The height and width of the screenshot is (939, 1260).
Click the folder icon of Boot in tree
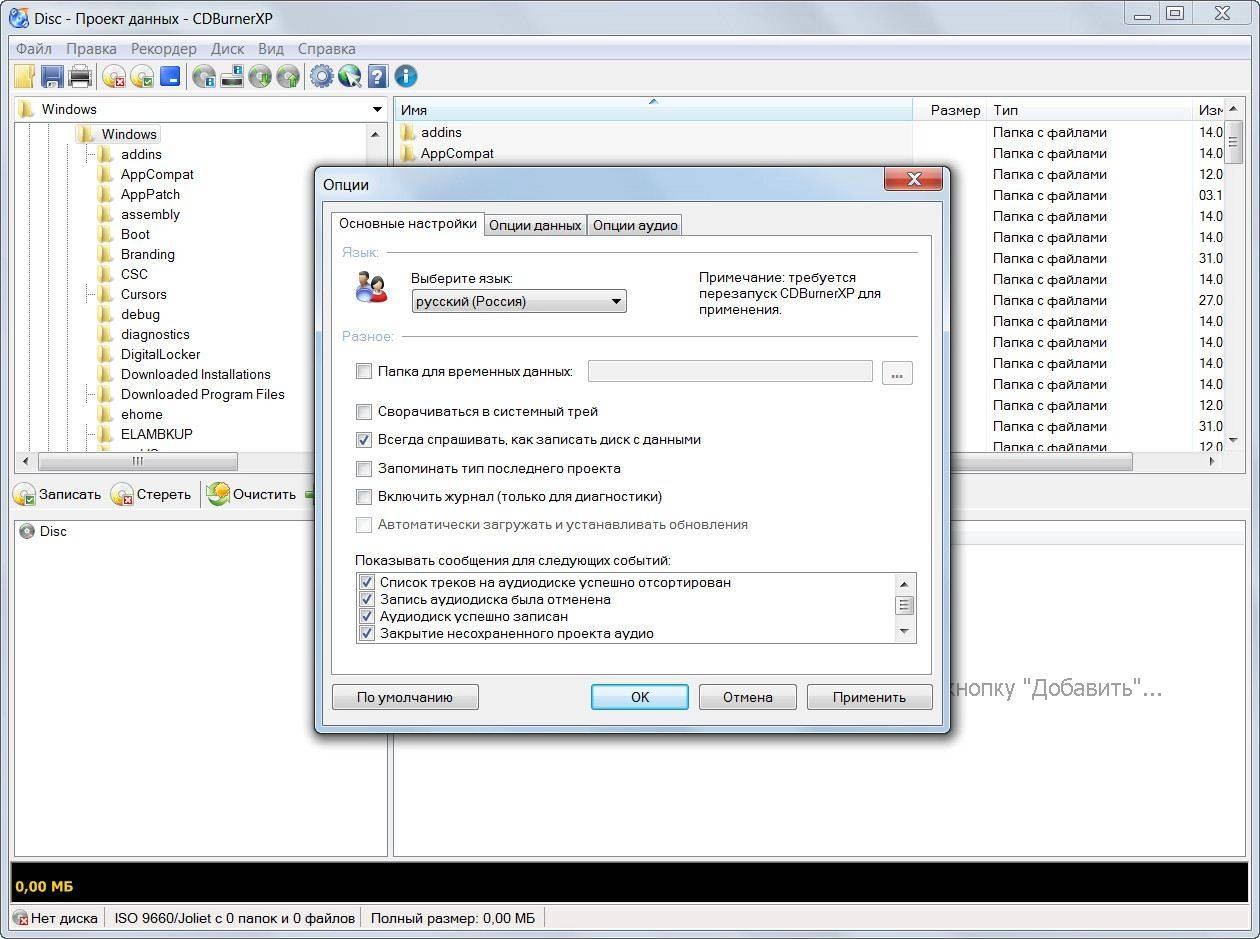coord(105,234)
